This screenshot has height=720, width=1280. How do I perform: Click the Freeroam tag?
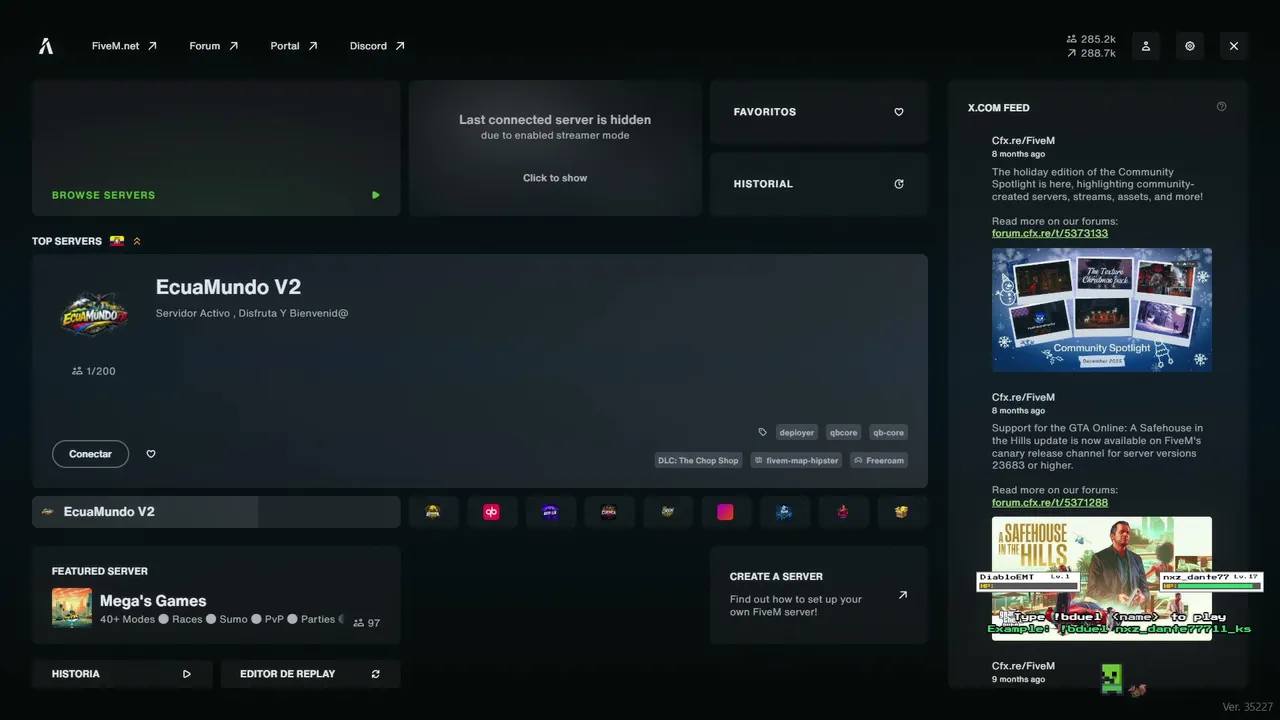879,461
